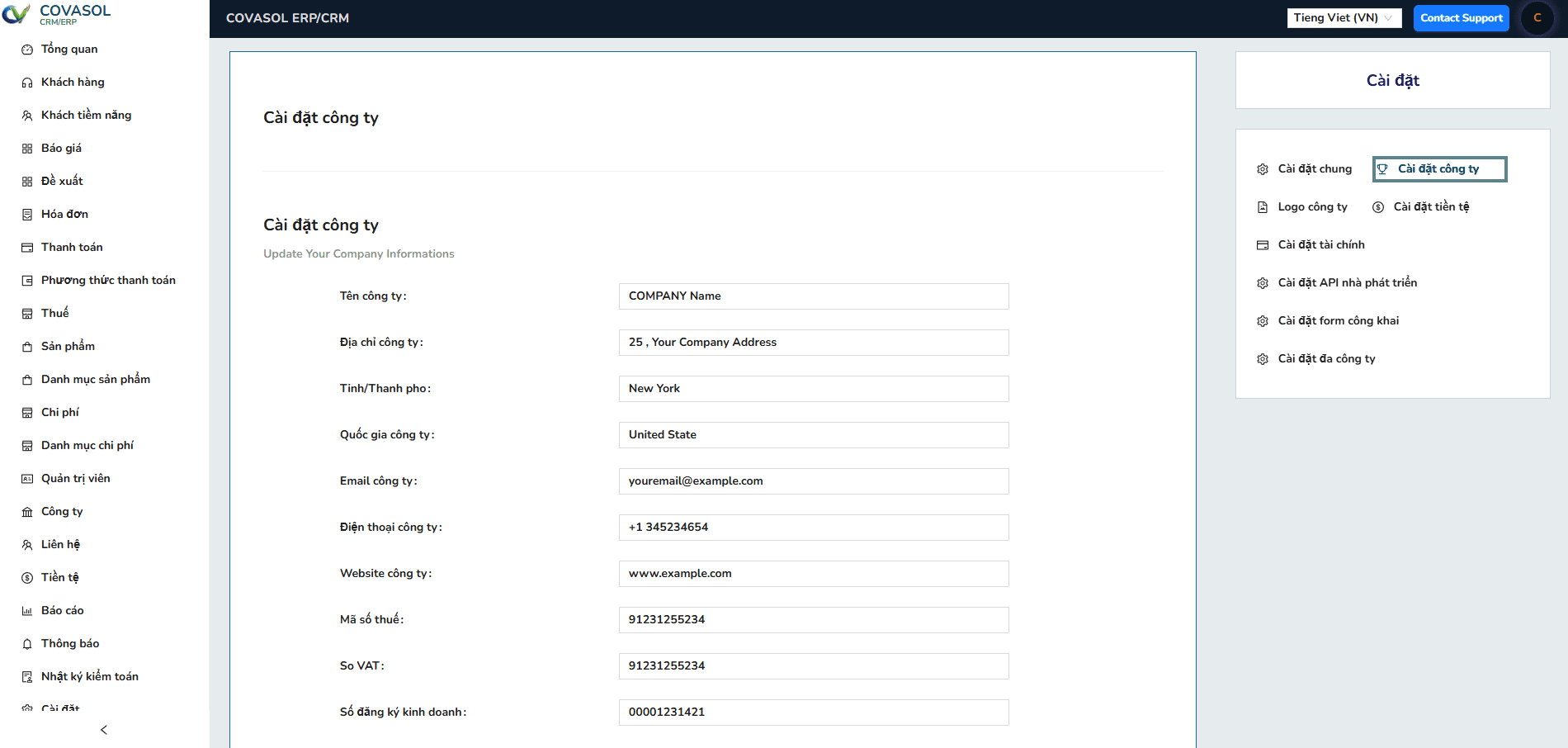Select the Sản phẩm products icon
The height and width of the screenshot is (748, 1568).
click(27, 346)
